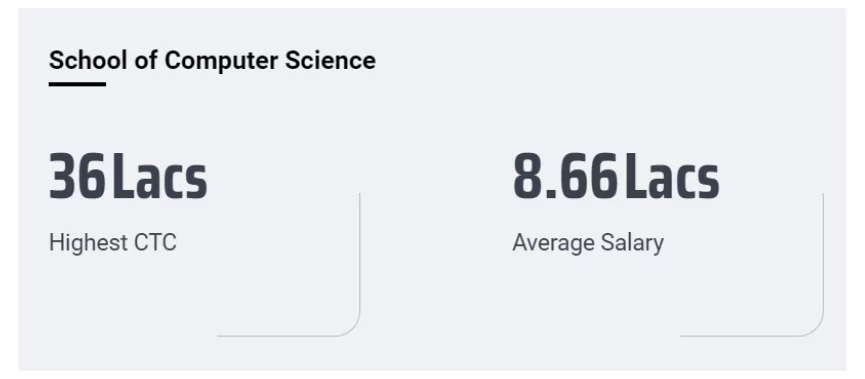
Task: Click the word of in the heading
Action: (146, 60)
